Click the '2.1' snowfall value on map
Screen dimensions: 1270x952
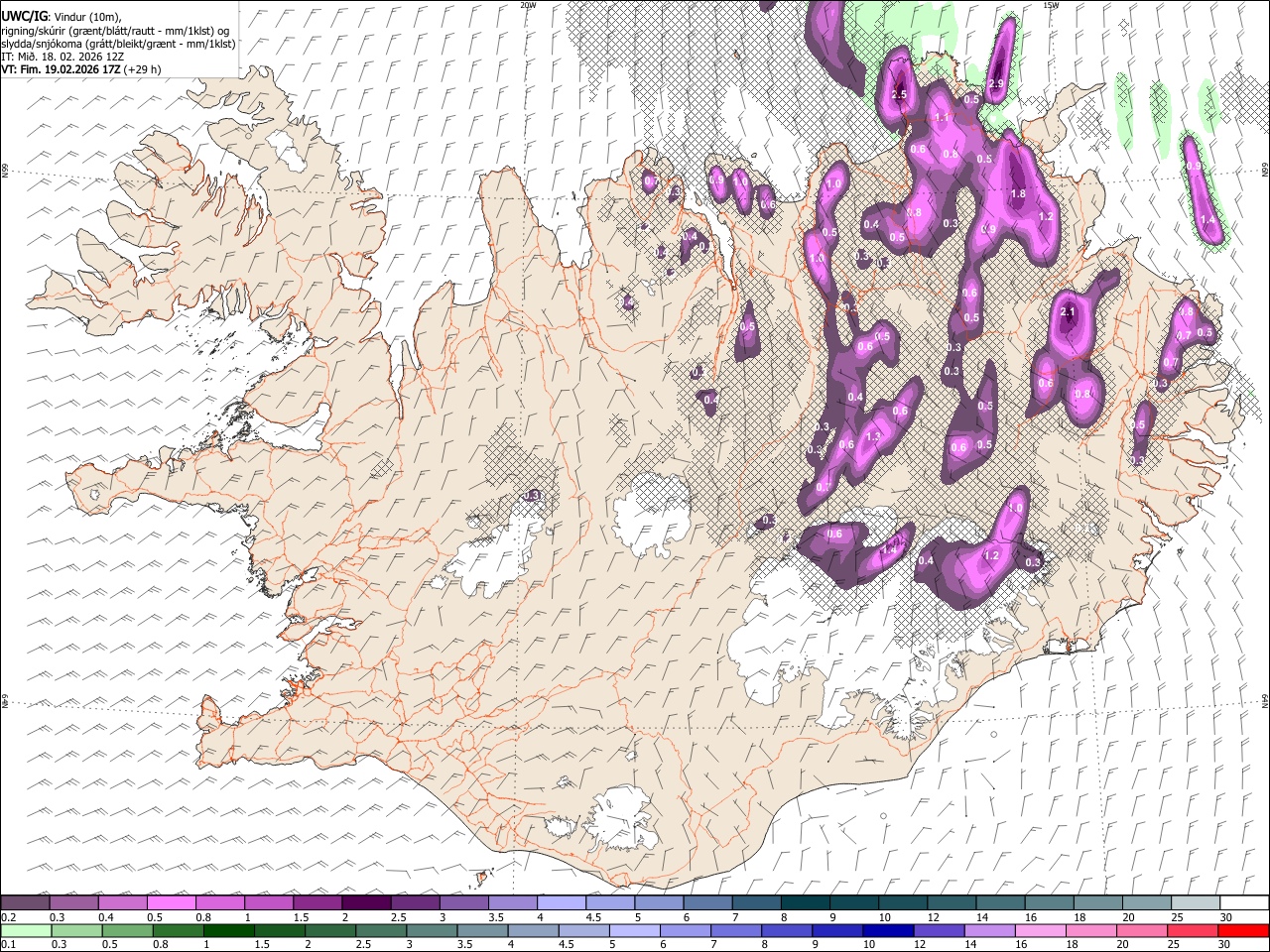coord(1069,312)
